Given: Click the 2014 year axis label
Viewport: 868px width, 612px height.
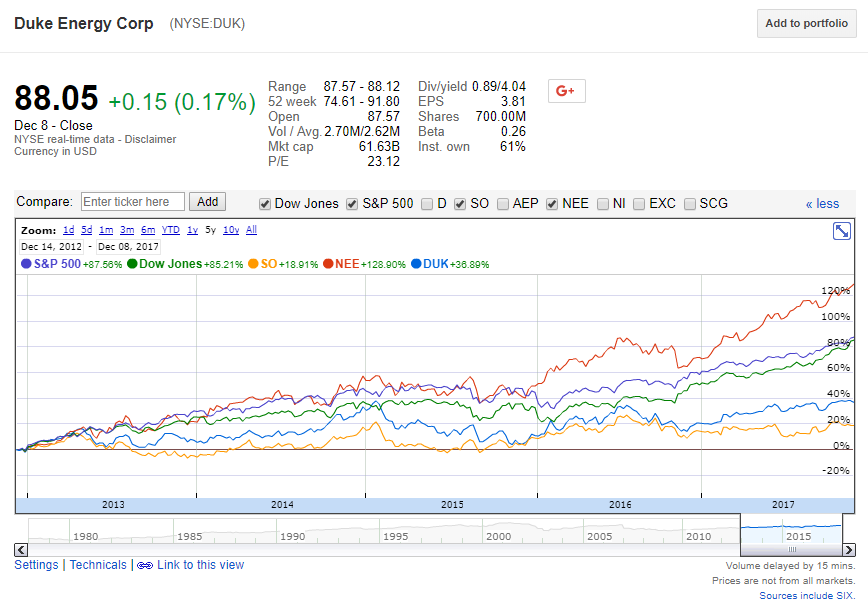Looking at the screenshot, I should (x=282, y=505).
